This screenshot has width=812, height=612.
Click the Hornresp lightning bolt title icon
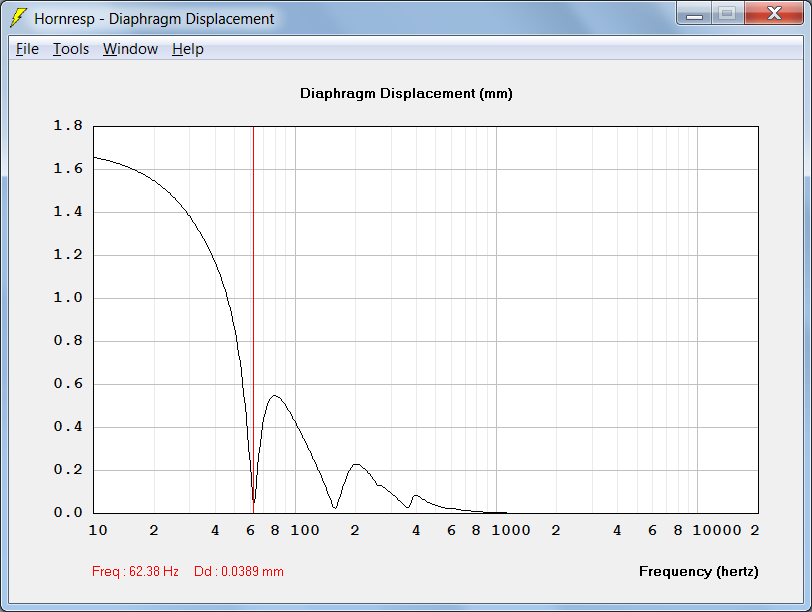(x=19, y=18)
